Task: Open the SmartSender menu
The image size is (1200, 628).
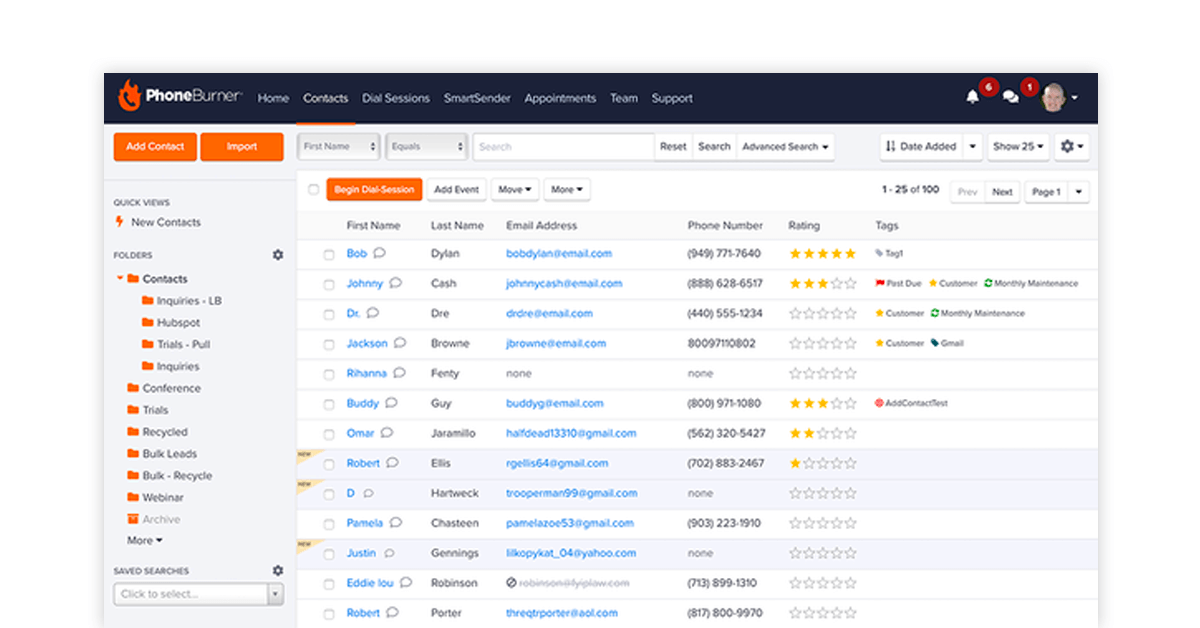Action: (477, 98)
